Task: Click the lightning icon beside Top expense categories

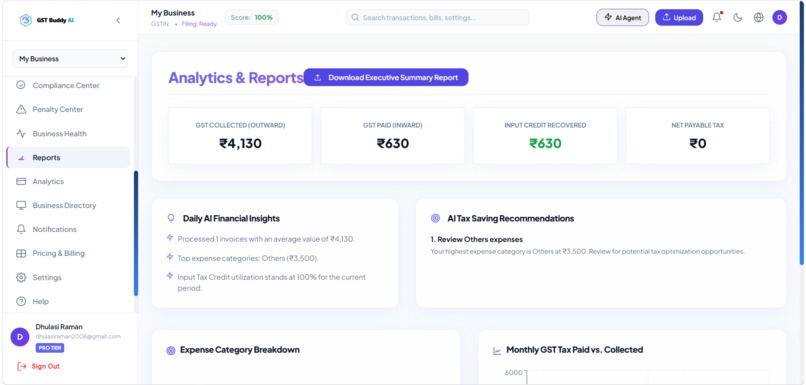Action: click(x=170, y=256)
